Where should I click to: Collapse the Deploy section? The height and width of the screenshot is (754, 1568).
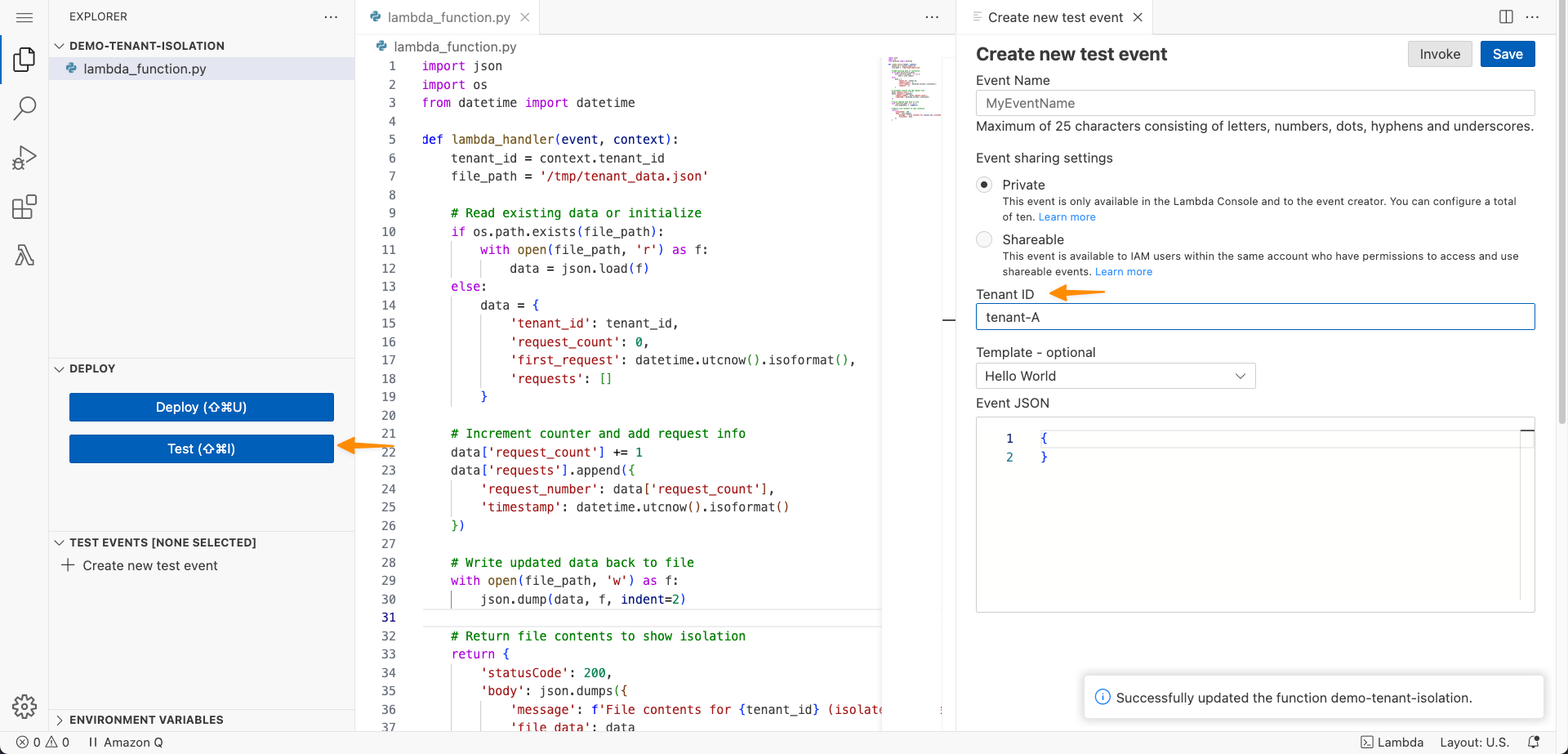91,368
